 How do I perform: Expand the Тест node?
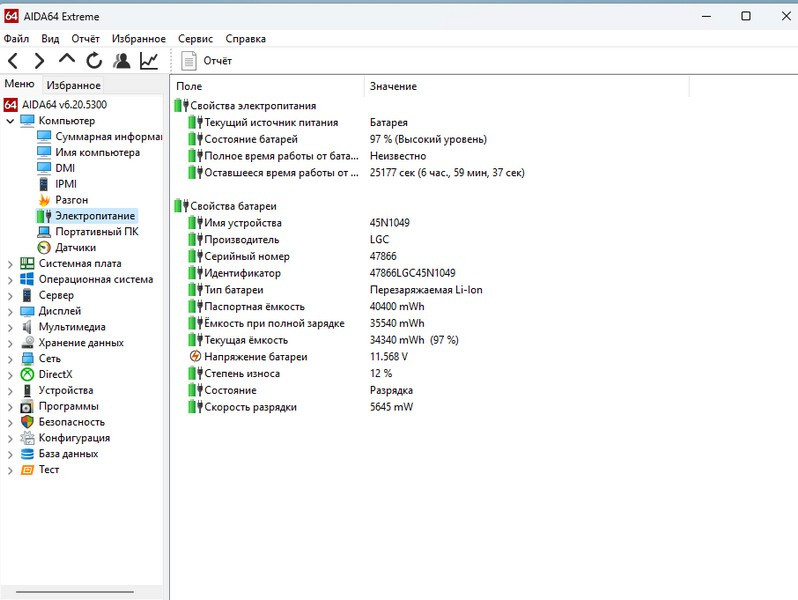click(x=10, y=470)
